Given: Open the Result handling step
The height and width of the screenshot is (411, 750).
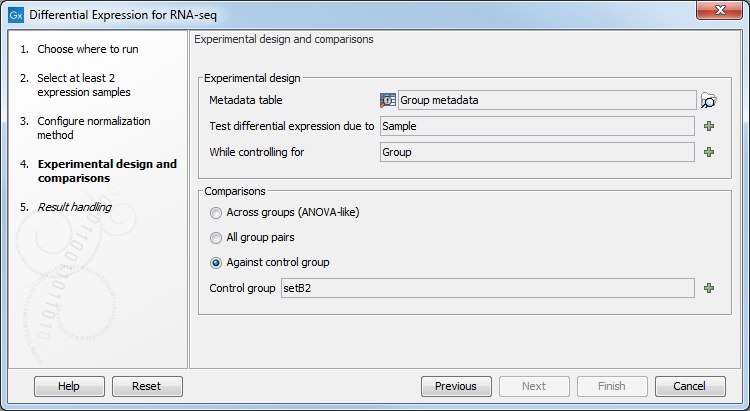Looking at the screenshot, I should click(x=74, y=207).
